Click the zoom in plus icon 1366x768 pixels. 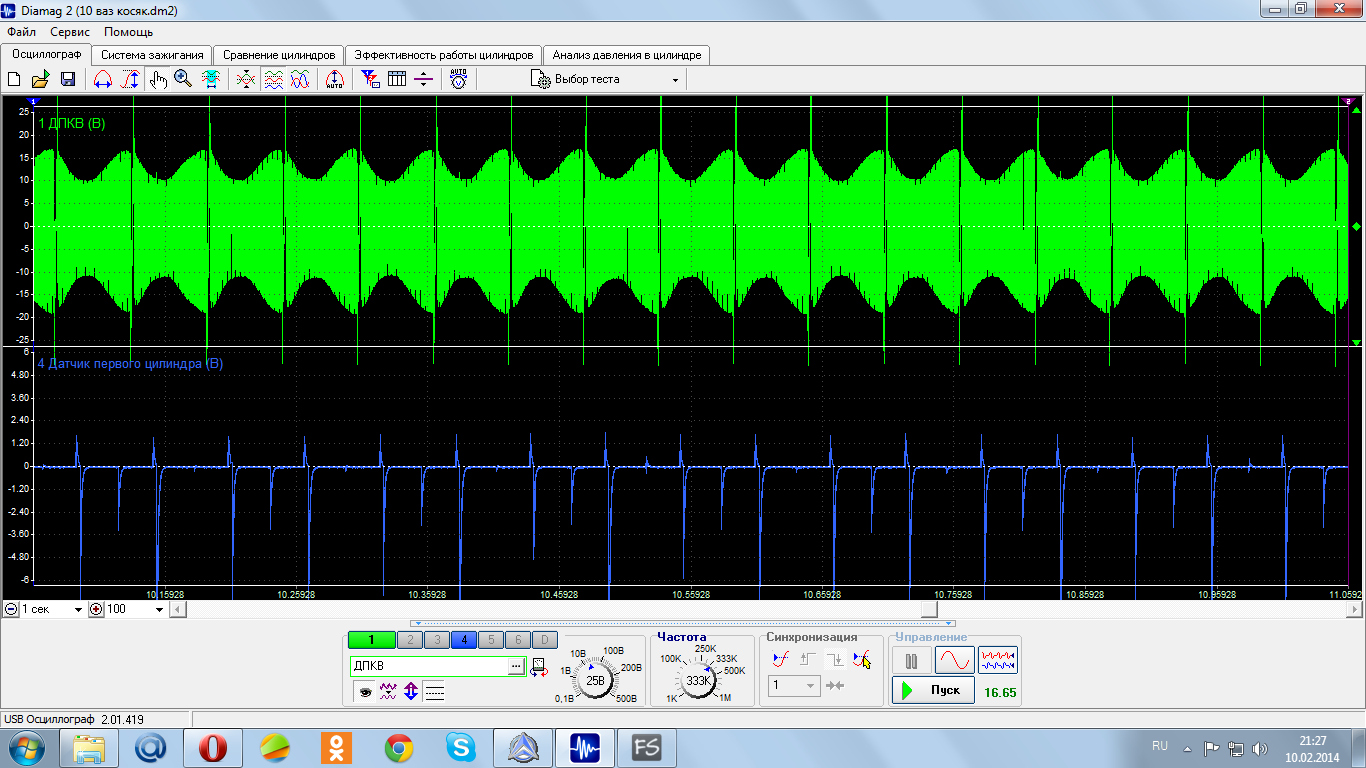tap(96, 609)
